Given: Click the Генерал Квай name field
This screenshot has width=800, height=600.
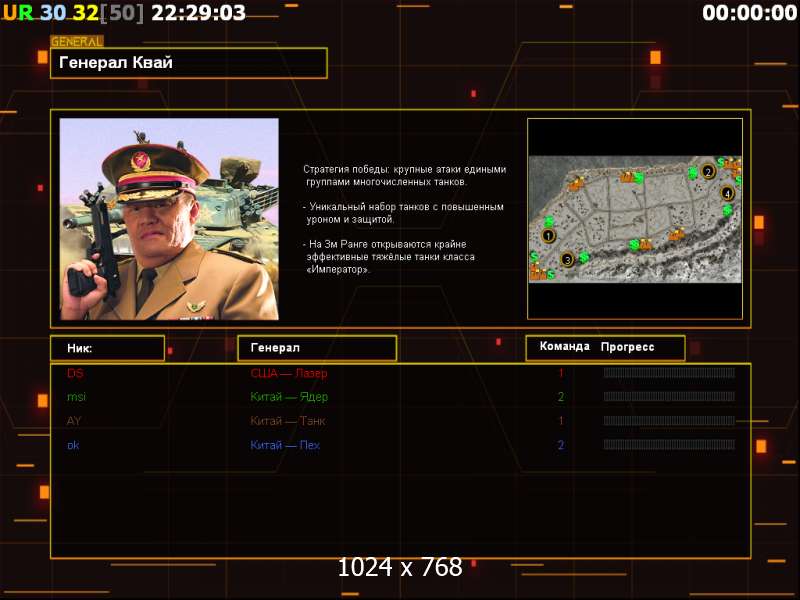Looking at the screenshot, I should [189, 63].
